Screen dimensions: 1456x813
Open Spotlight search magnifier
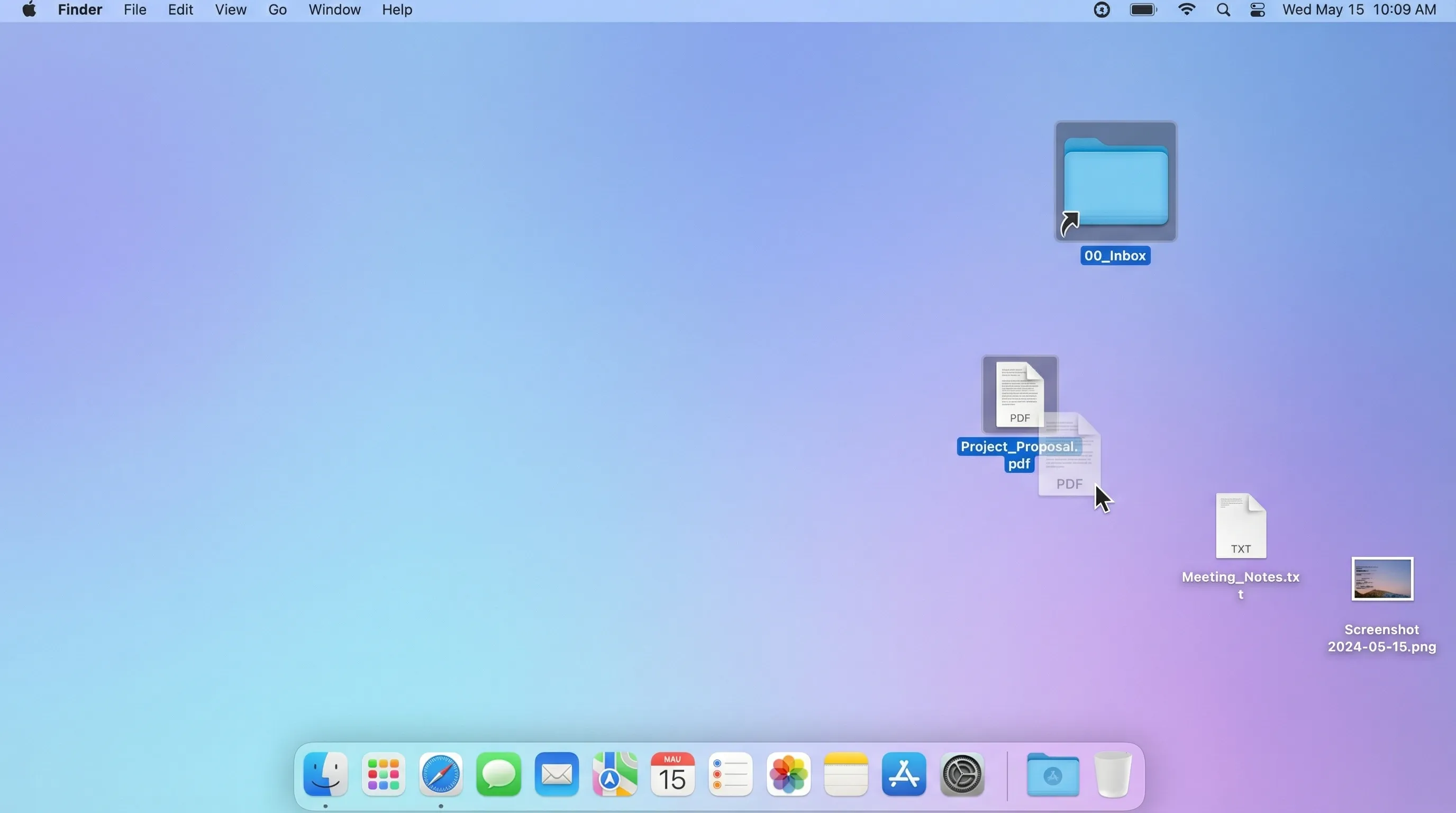(x=1223, y=10)
